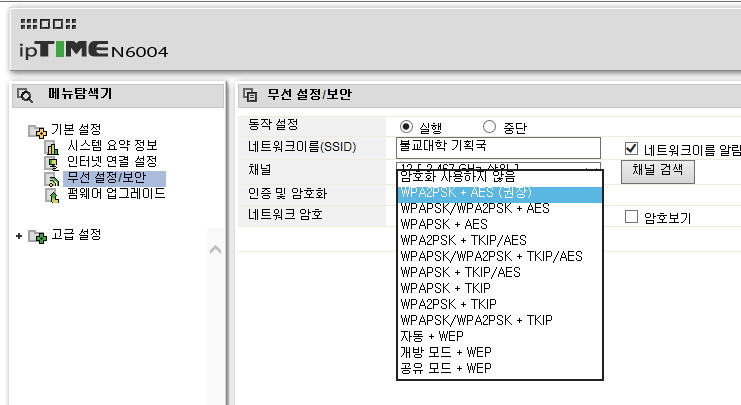The height and width of the screenshot is (405, 741).
Task: Click the 네트워크이름(SSID) label
Action: click(302, 147)
